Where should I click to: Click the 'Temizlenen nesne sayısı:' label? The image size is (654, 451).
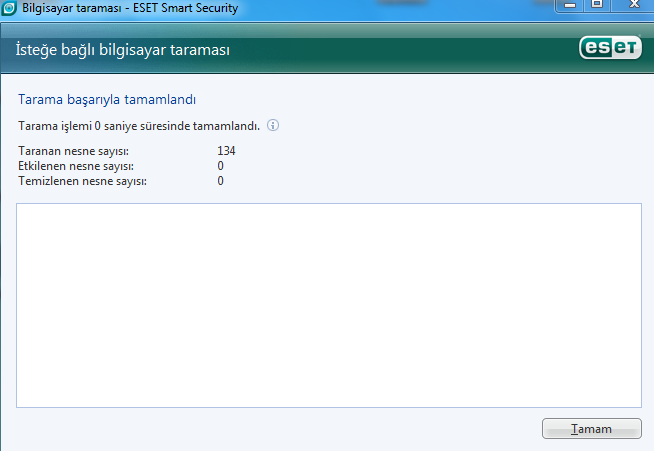(x=82, y=181)
